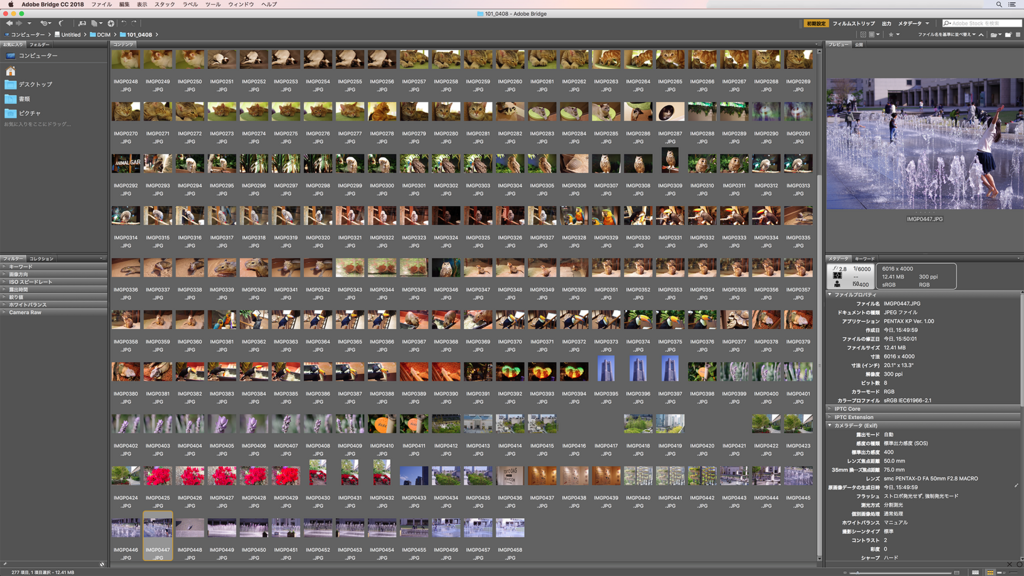Click the get photos from camera icon
1024x576 pixels.
82,24
